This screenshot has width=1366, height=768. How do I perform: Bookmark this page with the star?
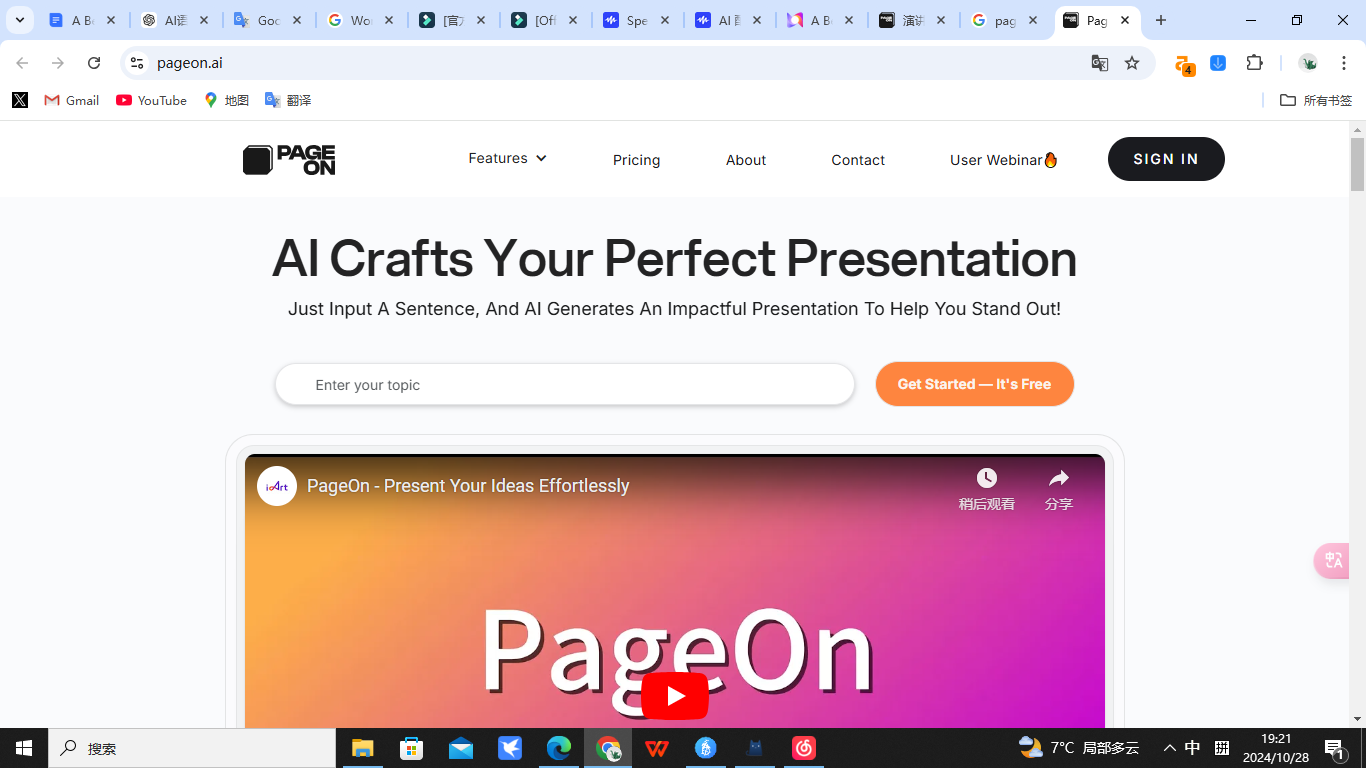(x=1132, y=63)
